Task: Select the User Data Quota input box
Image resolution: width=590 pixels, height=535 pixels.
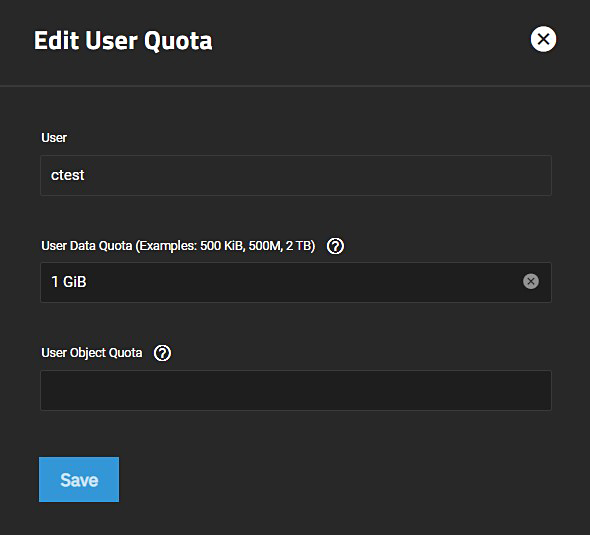Action: pyautogui.click(x=296, y=282)
